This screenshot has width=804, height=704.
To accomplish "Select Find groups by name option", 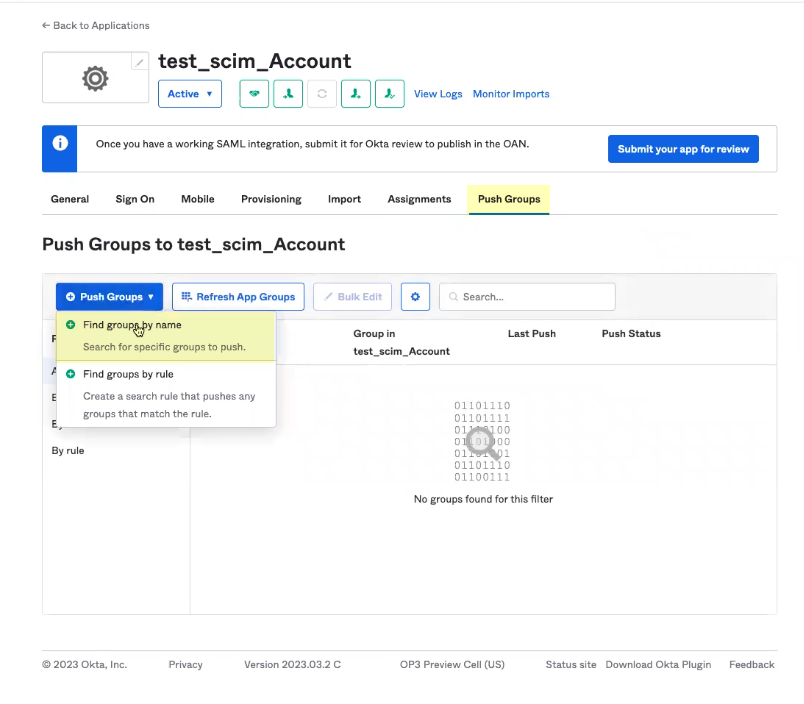I will click(132, 325).
